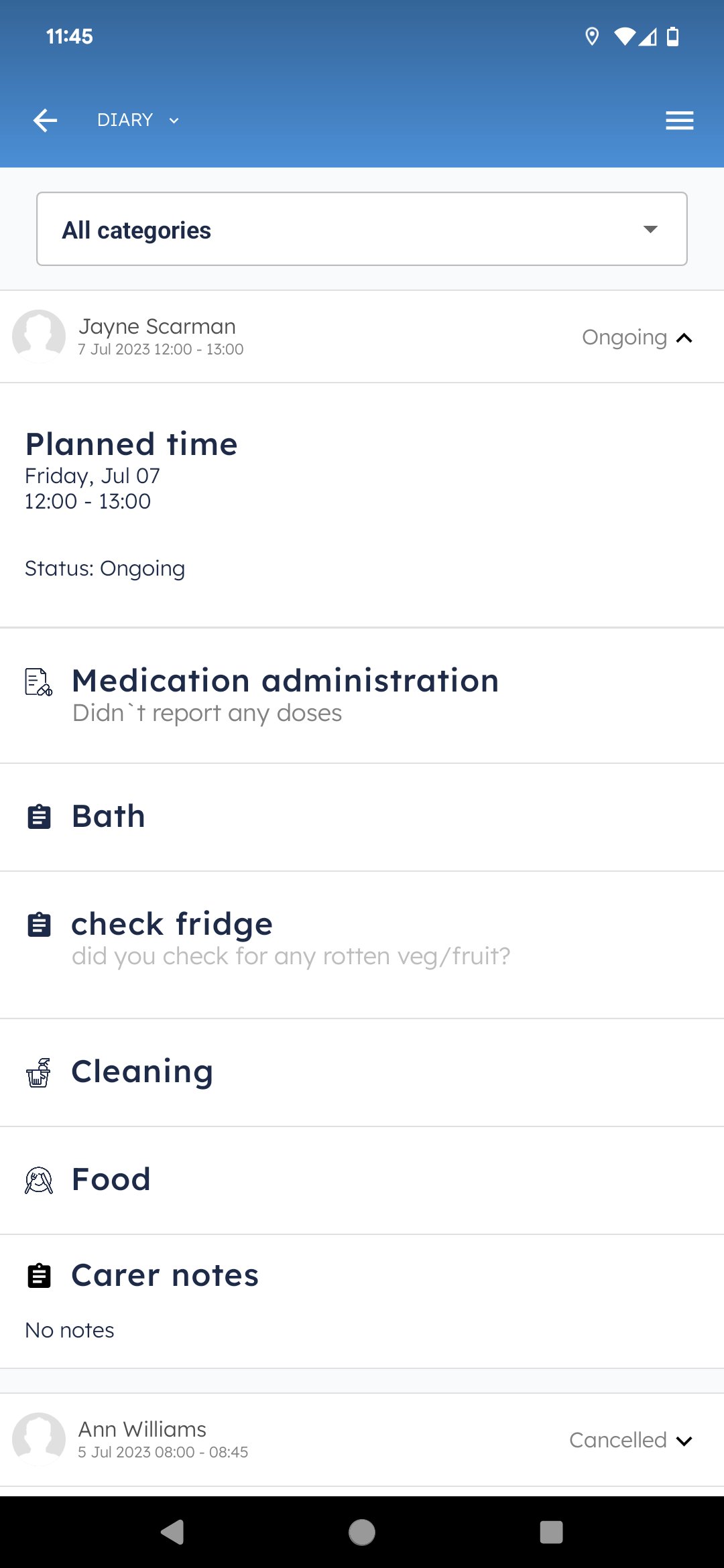Open the DIARY dropdown menu
The width and height of the screenshot is (724, 1568).
[x=137, y=121]
